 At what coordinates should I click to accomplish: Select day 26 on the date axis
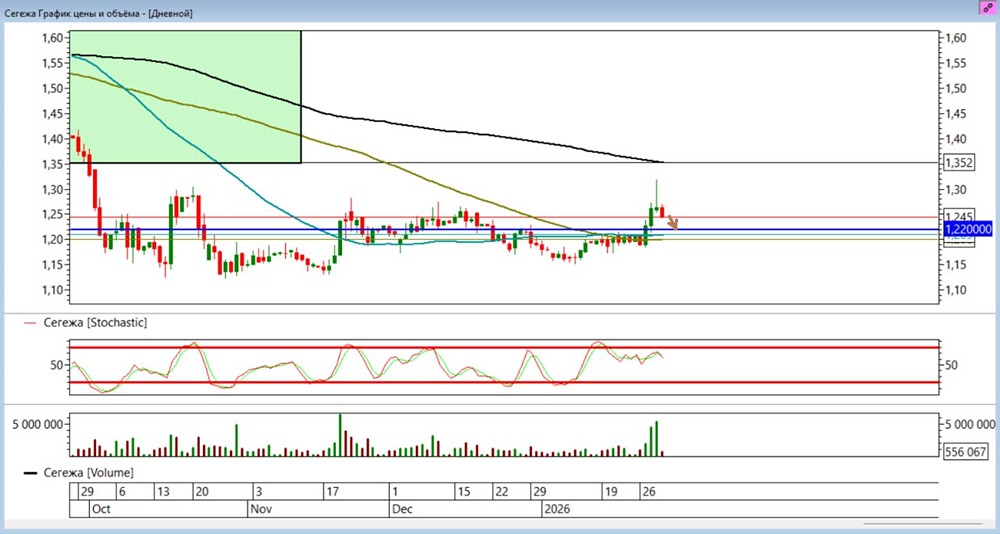click(x=648, y=492)
